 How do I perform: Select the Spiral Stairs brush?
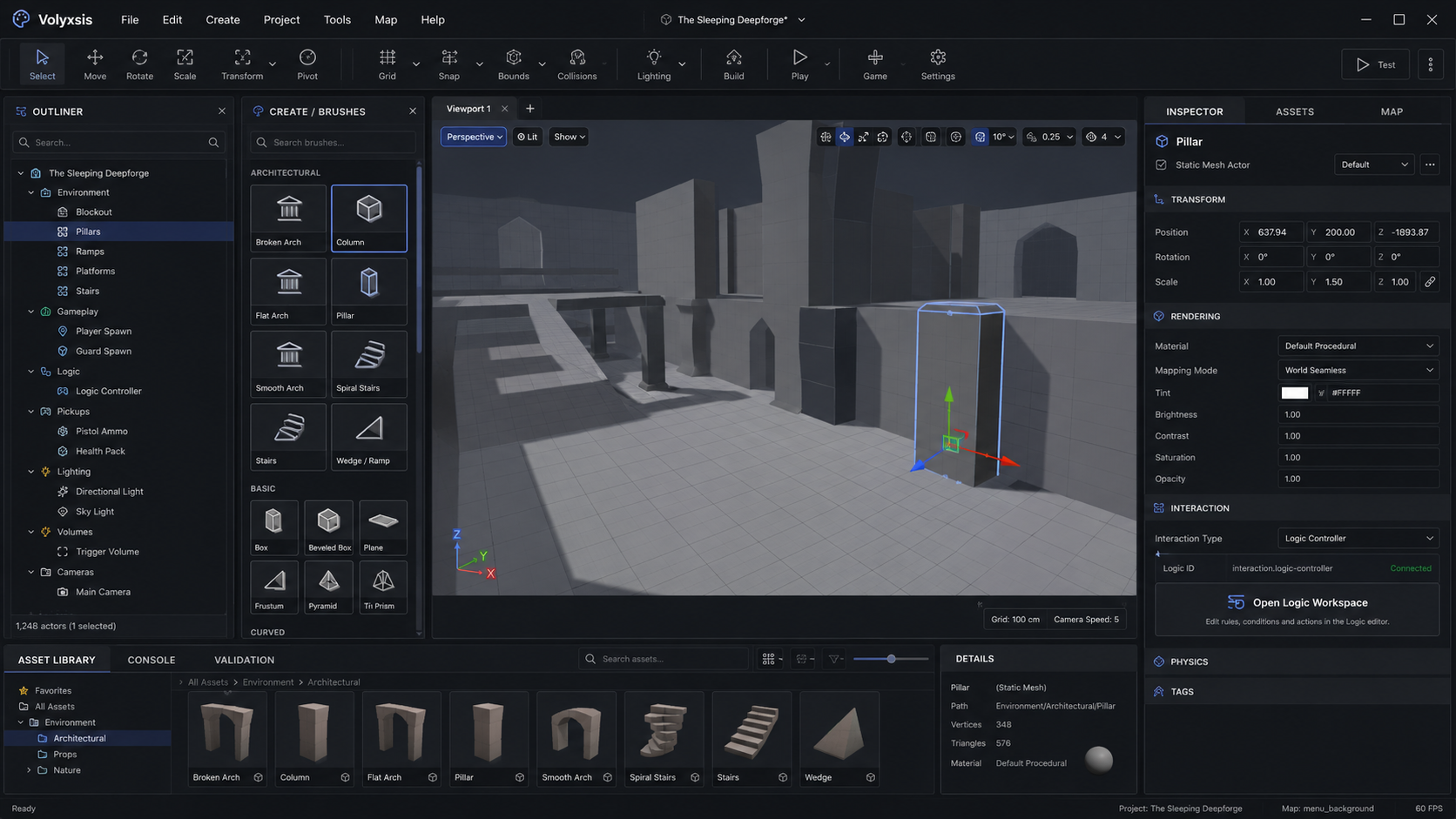click(x=369, y=364)
